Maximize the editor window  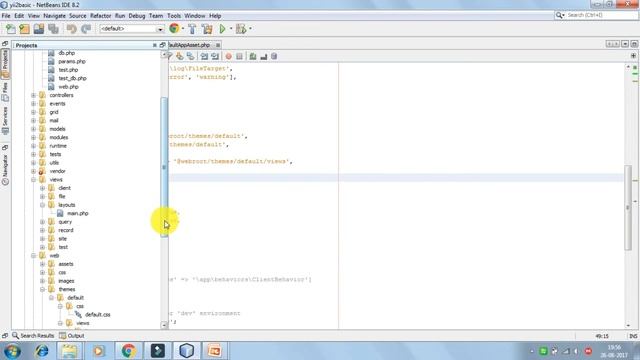[x=634, y=44]
